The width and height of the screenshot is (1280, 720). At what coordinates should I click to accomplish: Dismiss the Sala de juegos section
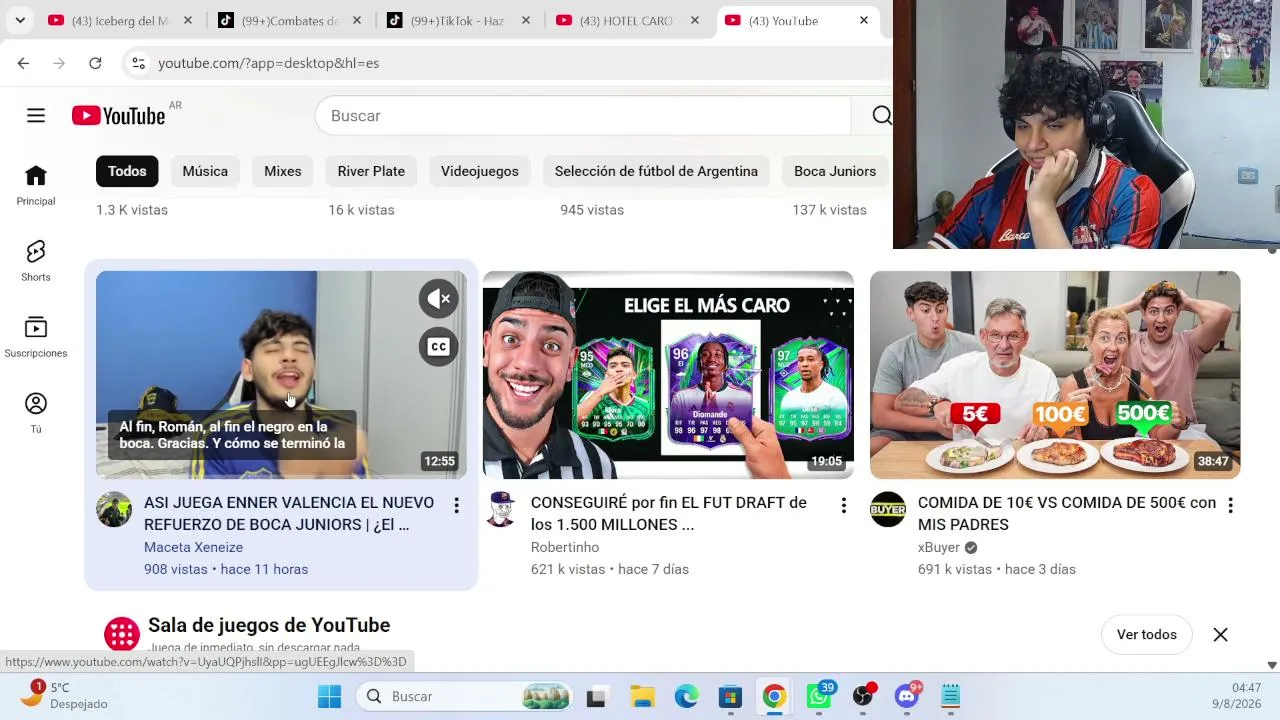click(x=1221, y=635)
